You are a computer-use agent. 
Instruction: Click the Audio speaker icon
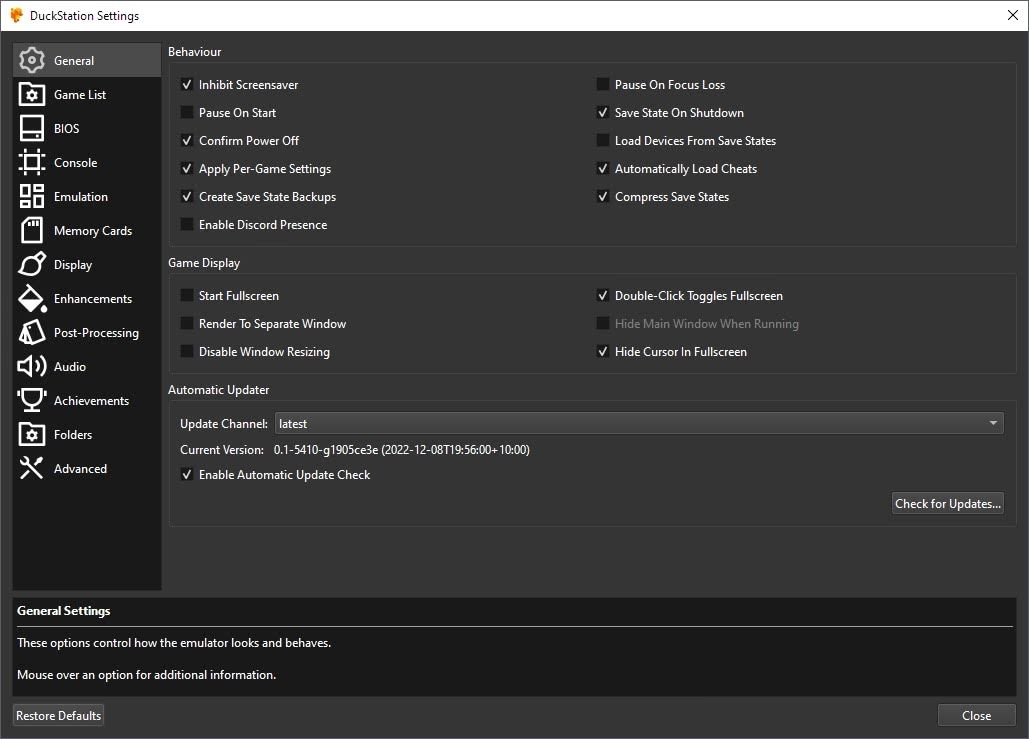pos(32,367)
